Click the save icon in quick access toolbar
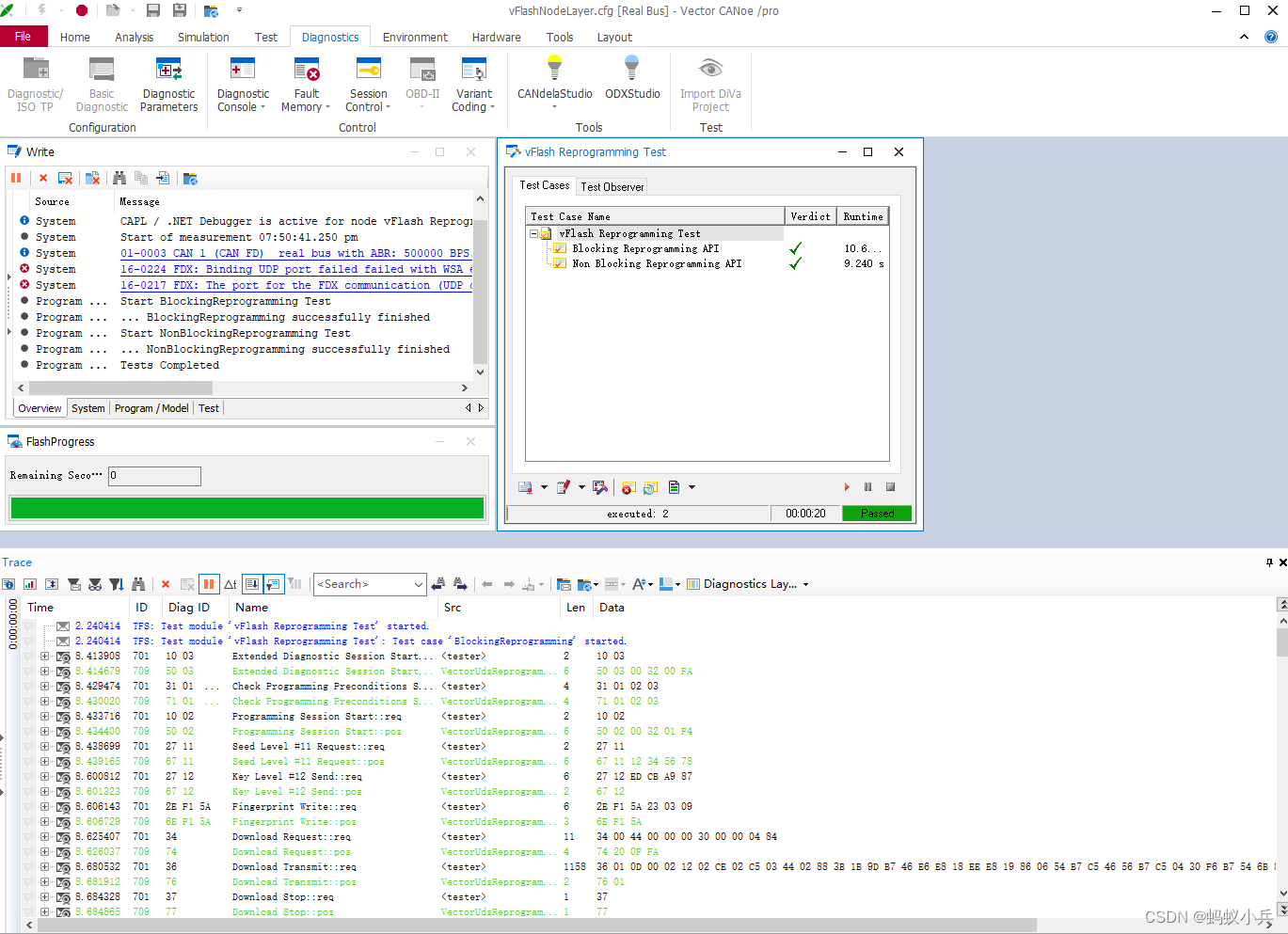Image resolution: width=1288 pixels, height=934 pixels. tap(153, 10)
